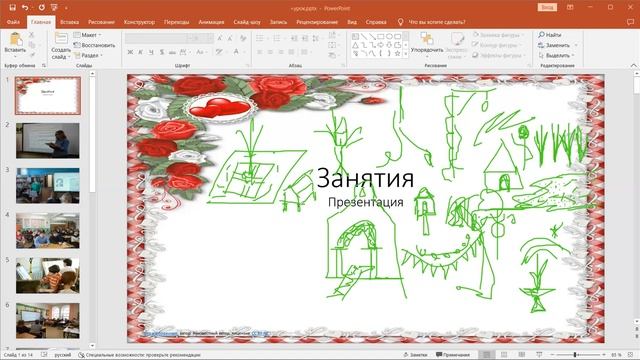Align text to the left
The image size is (640, 360).
click(x=260, y=52)
